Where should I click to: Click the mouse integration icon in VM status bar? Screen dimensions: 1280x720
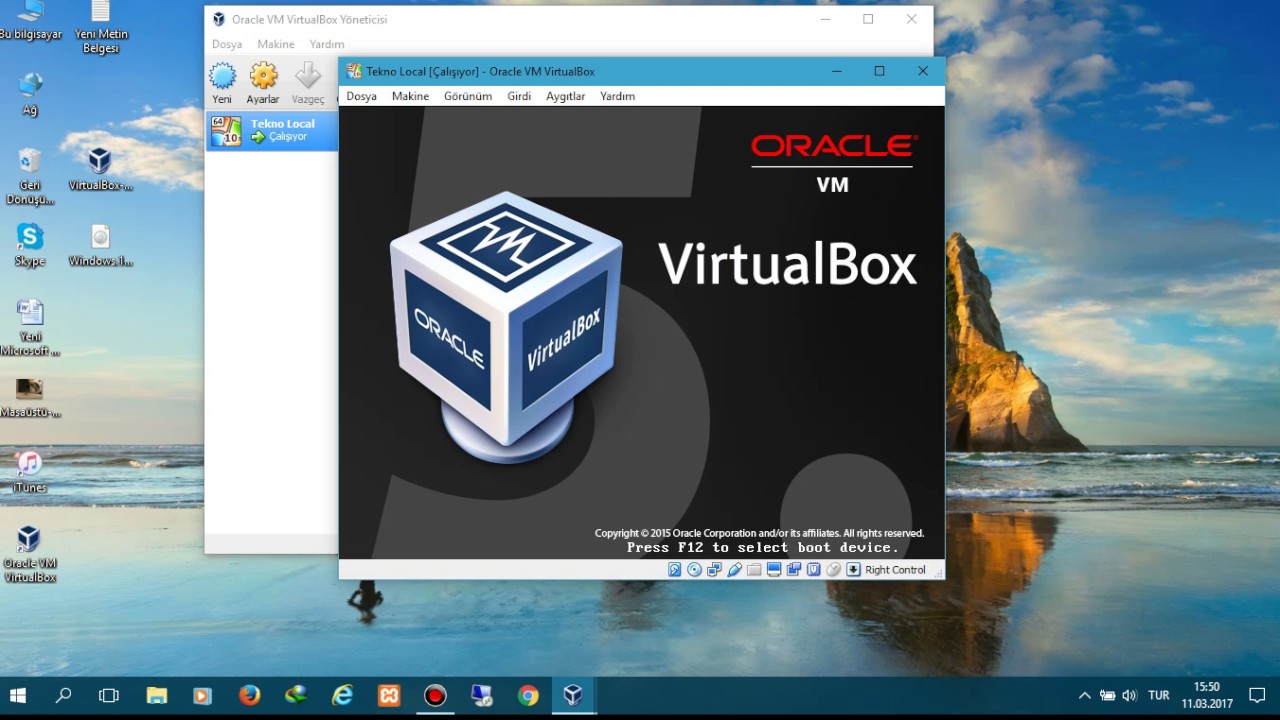point(833,570)
